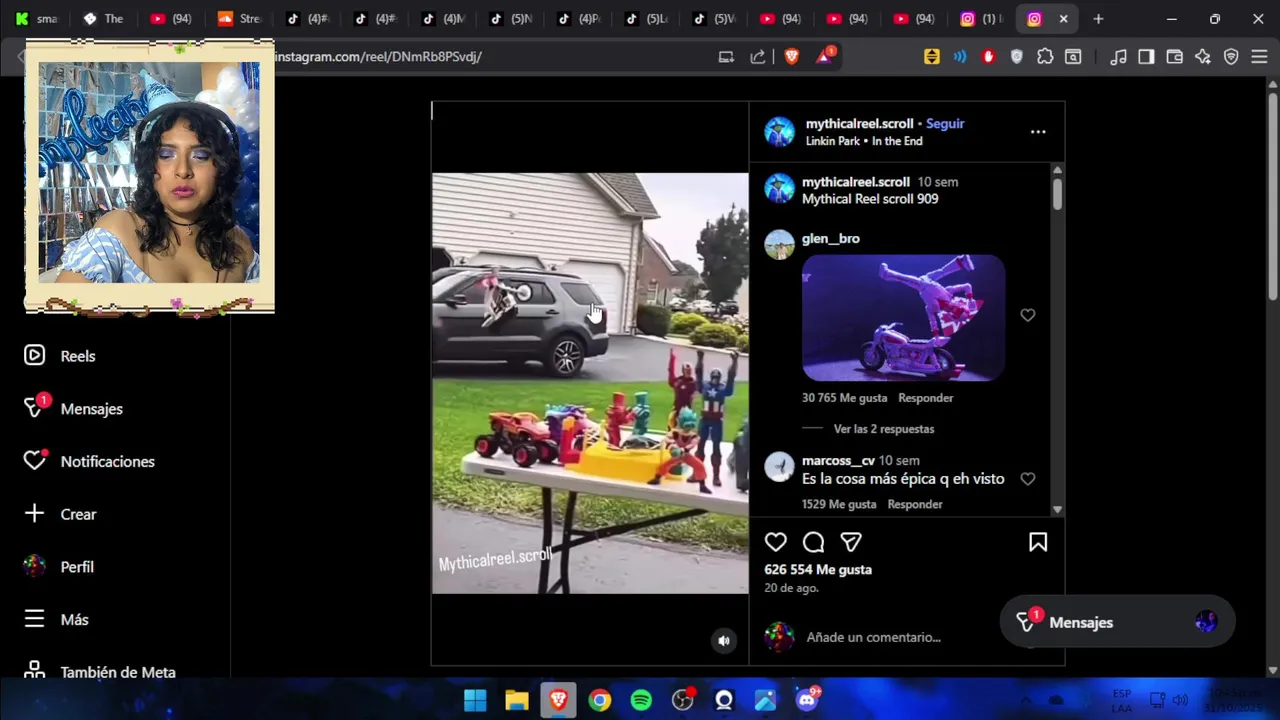The image size is (1280, 720).
Task: Reply to the marcoss__cv comment
Action: pyautogui.click(x=915, y=504)
